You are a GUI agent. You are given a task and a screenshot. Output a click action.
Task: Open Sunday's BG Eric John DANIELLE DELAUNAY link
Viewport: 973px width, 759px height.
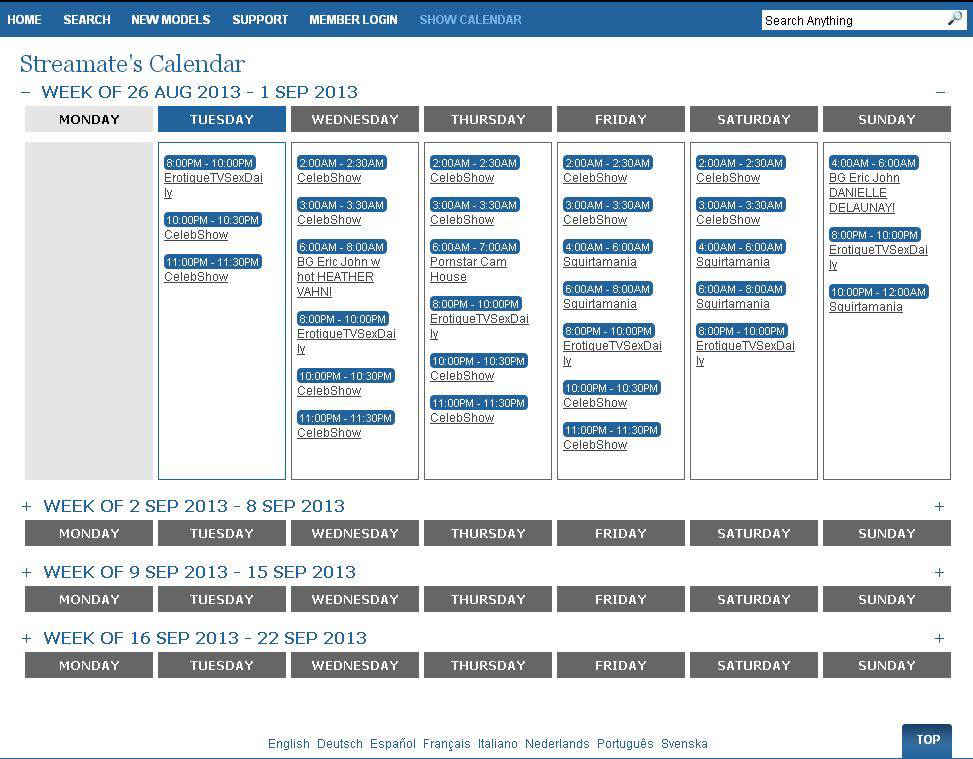[864, 192]
